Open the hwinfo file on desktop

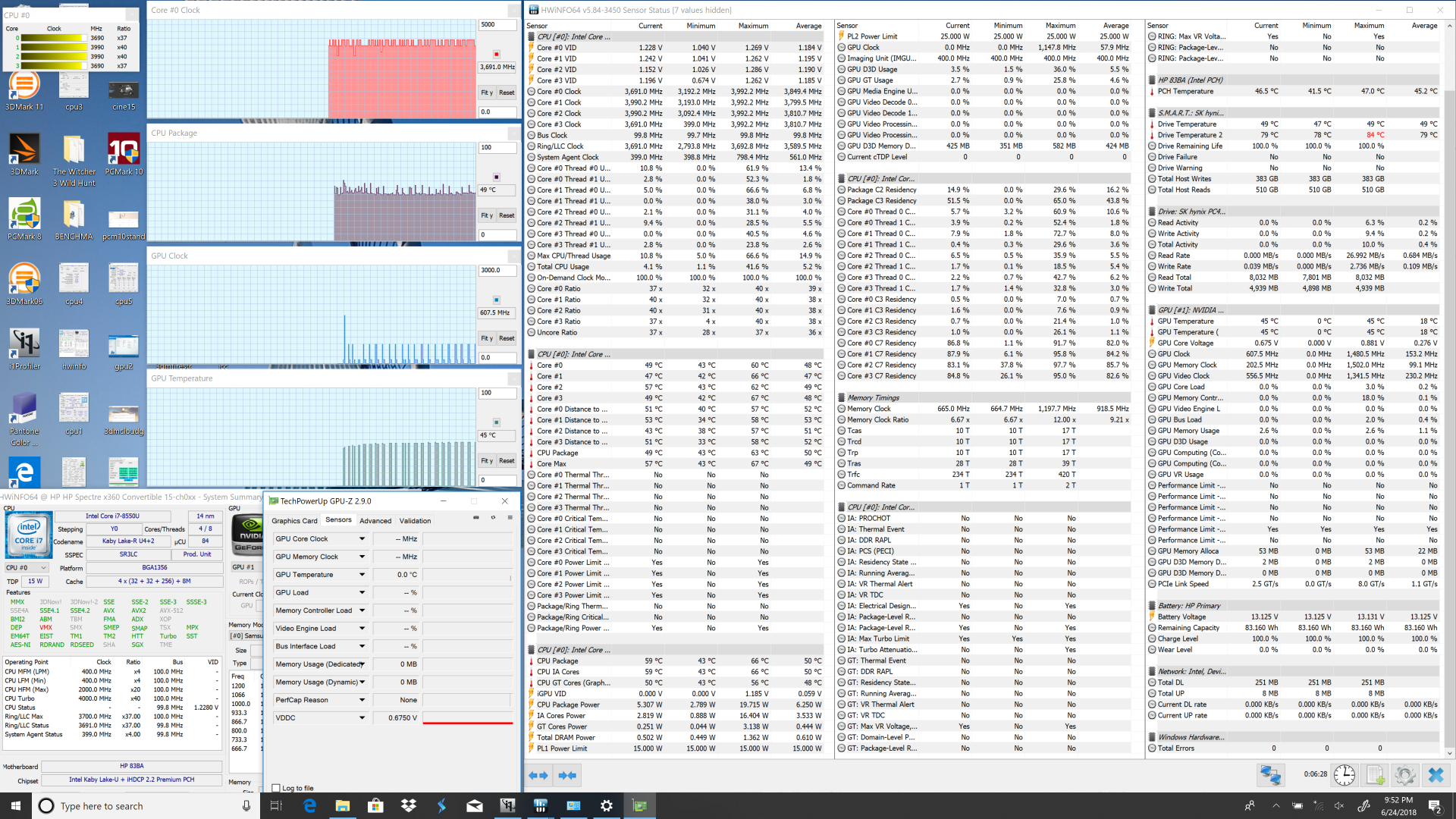coord(74,350)
